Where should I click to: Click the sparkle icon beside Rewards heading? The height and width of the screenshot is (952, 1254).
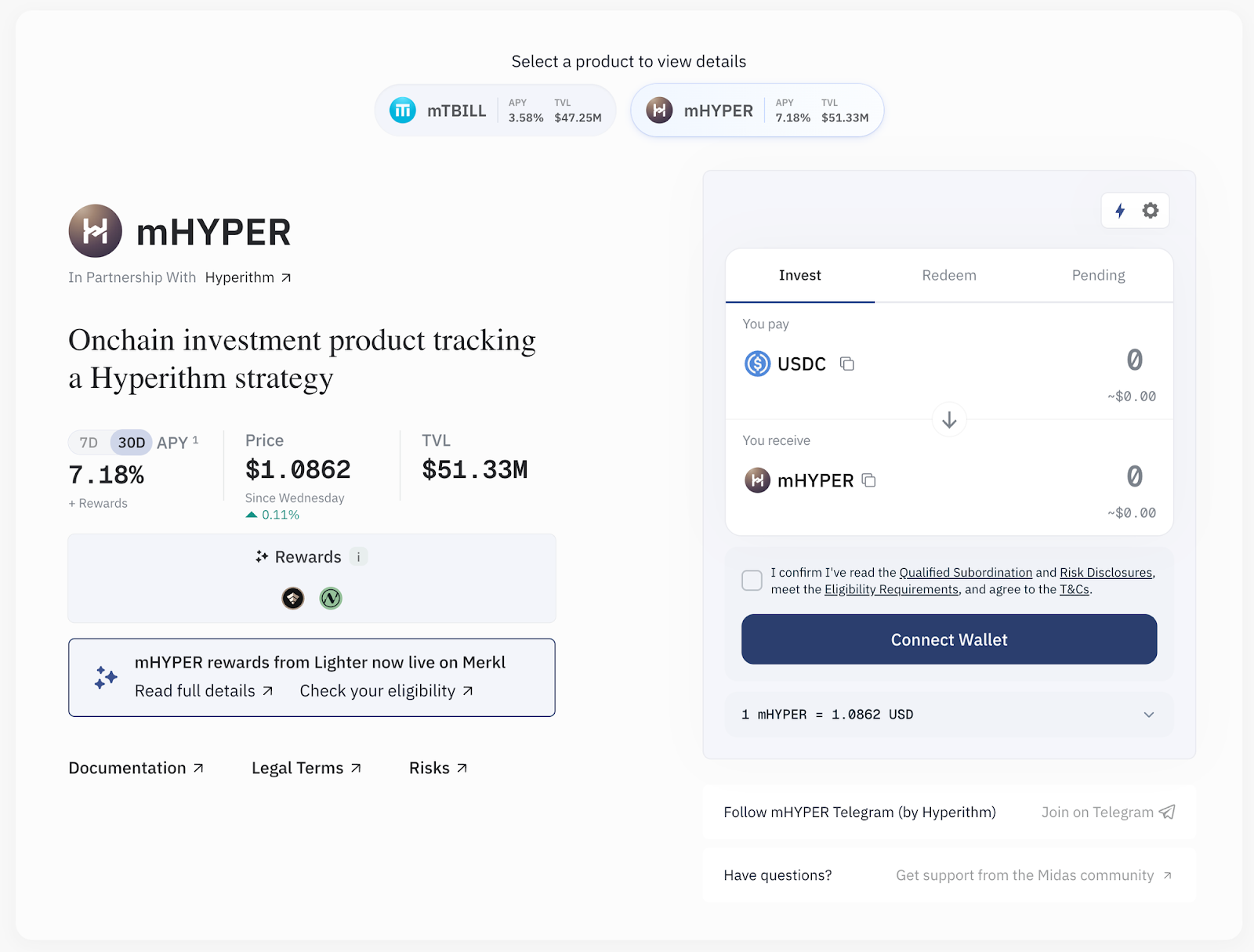coord(262,557)
